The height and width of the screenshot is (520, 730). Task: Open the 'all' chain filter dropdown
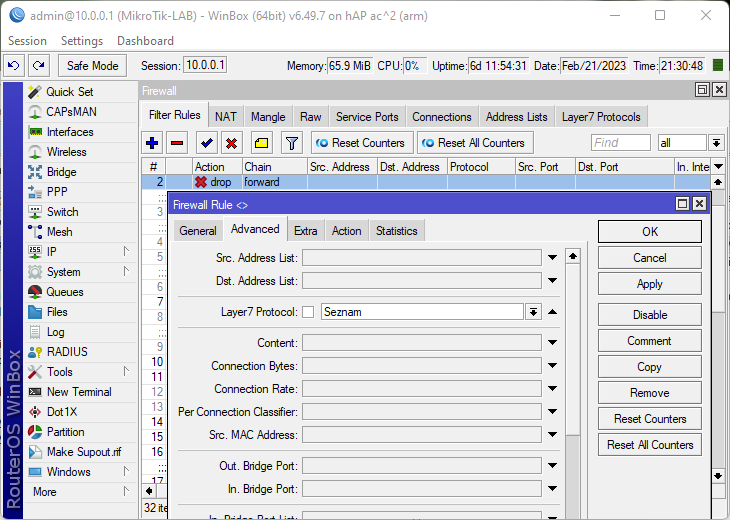point(717,143)
